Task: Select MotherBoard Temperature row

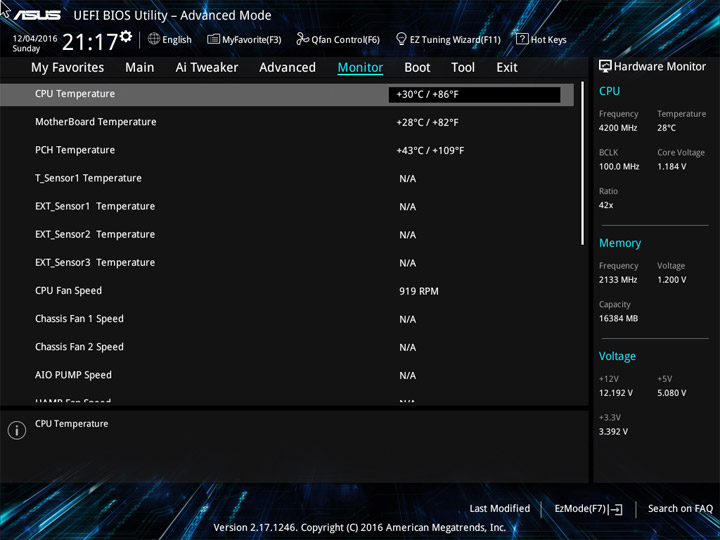Action: (287, 122)
